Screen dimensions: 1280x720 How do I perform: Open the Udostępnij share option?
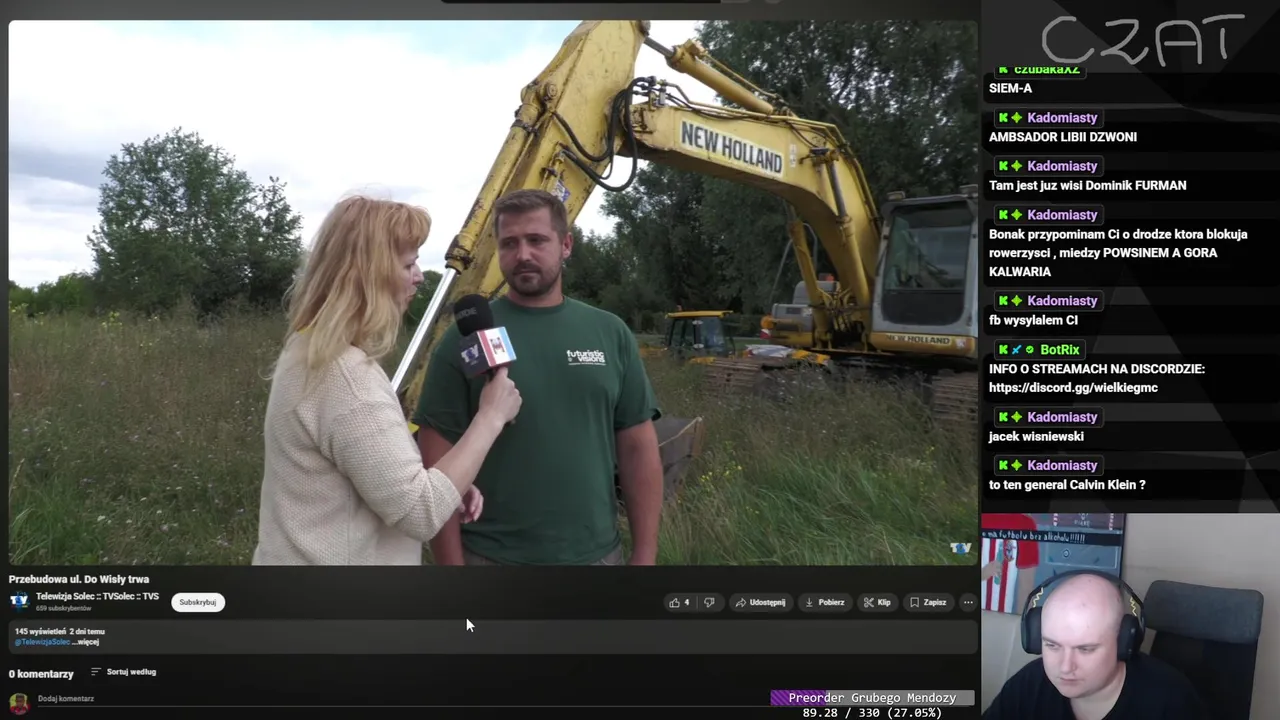point(760,602)
